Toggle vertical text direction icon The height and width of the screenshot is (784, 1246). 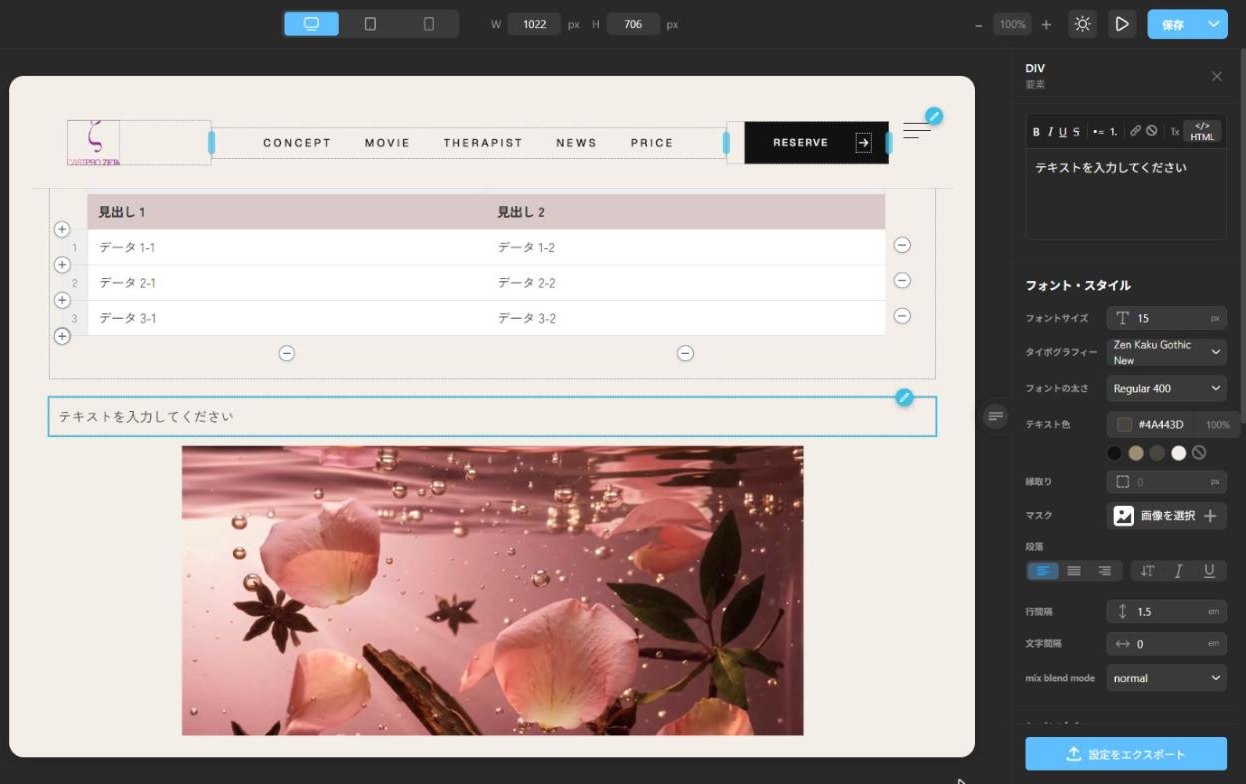(x=1147, y=571)
